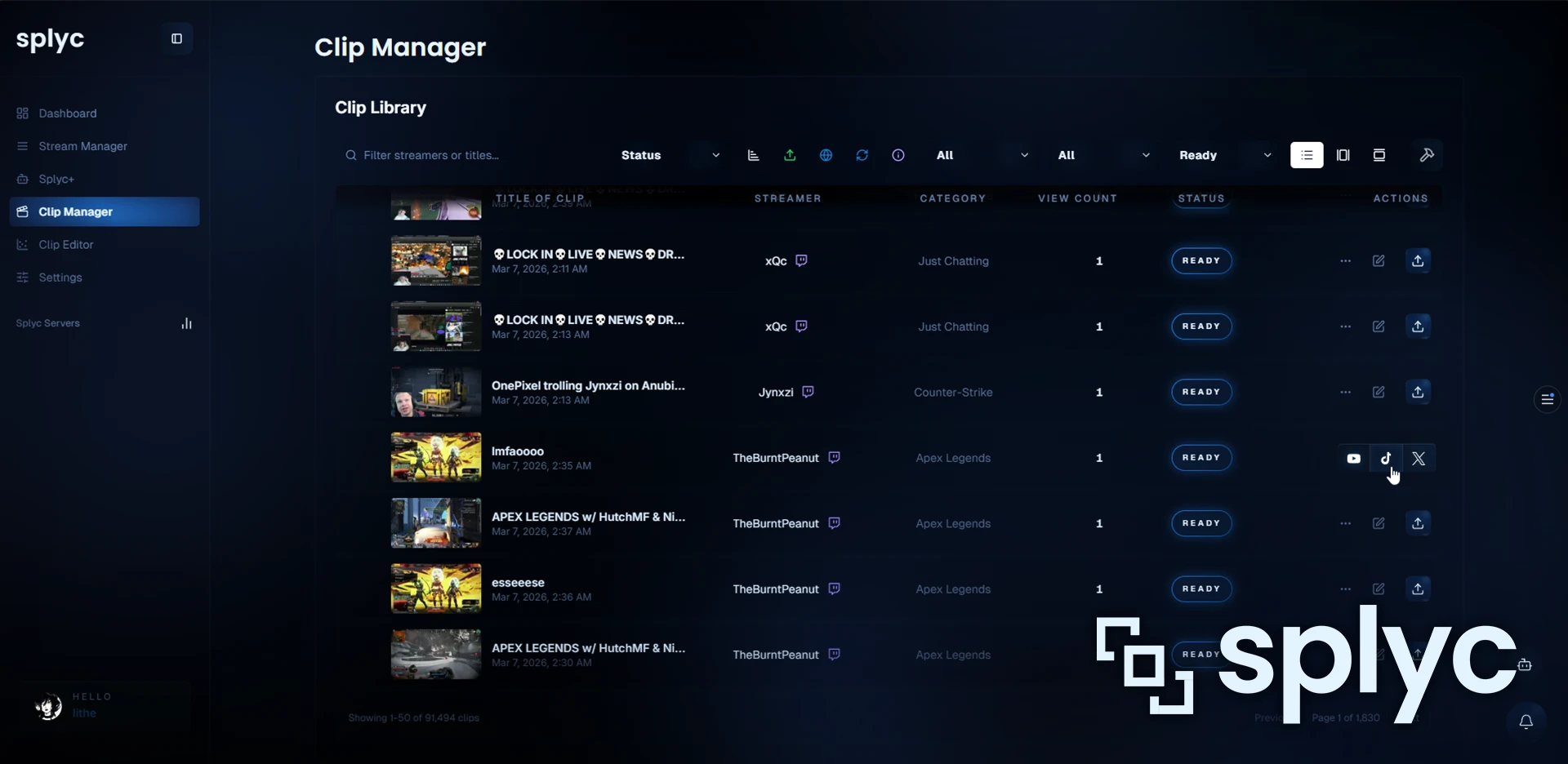Open the Status sort dropdown
This screenshot has height=764, width=1568.
click(670, 155)
